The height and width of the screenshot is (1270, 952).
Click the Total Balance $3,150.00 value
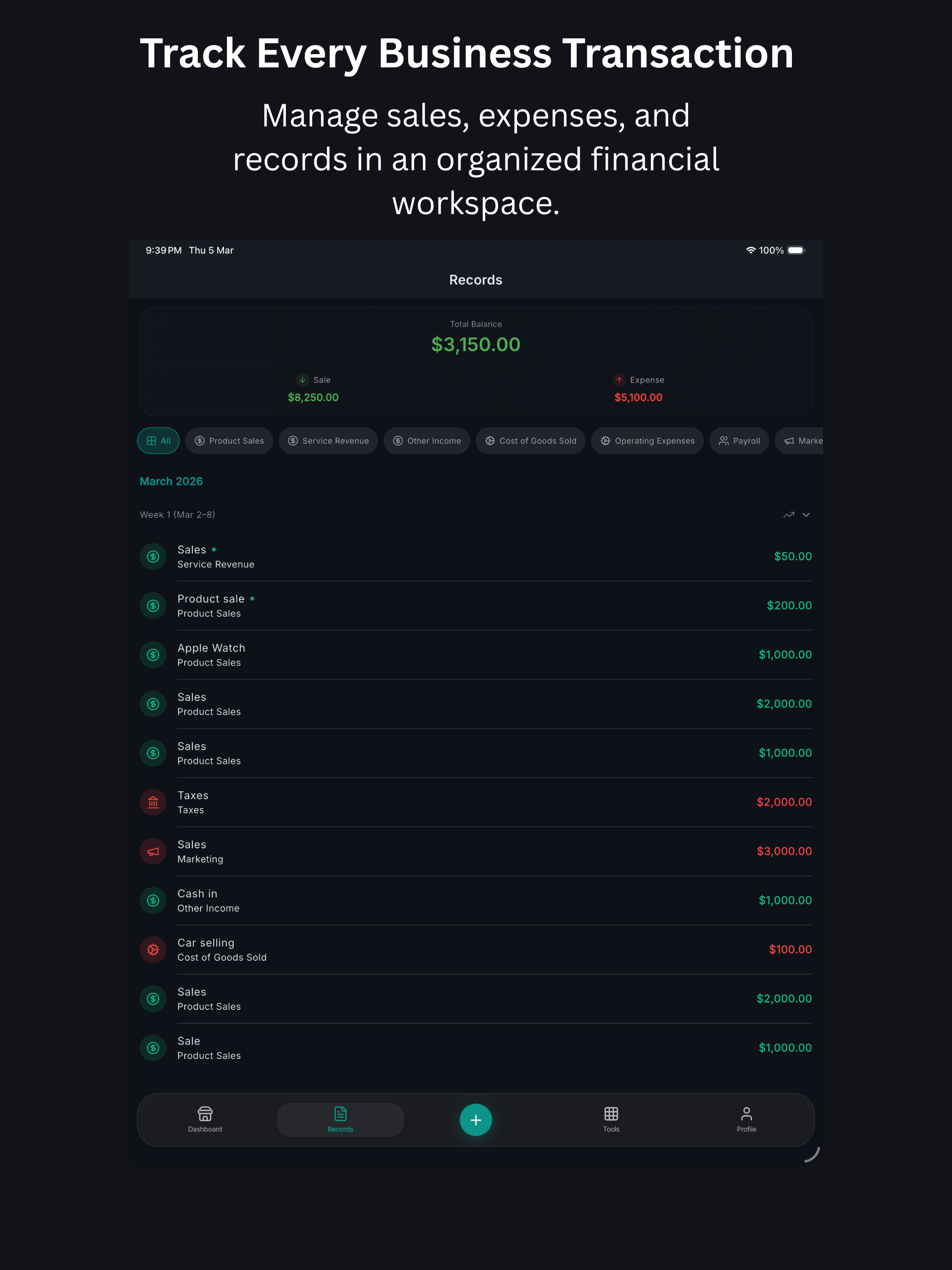(476, 344)
